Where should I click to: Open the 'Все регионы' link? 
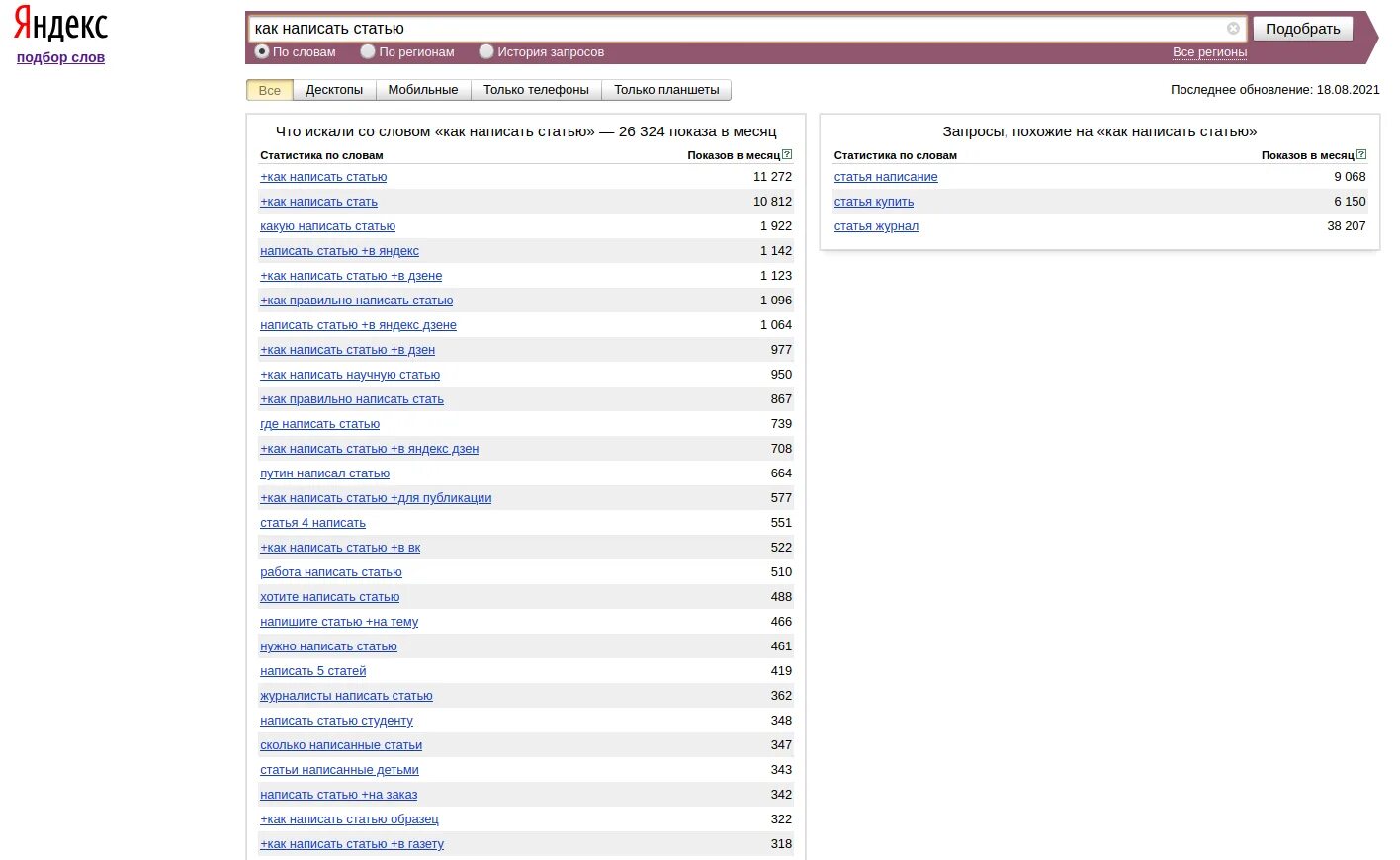click(1209, 52)
